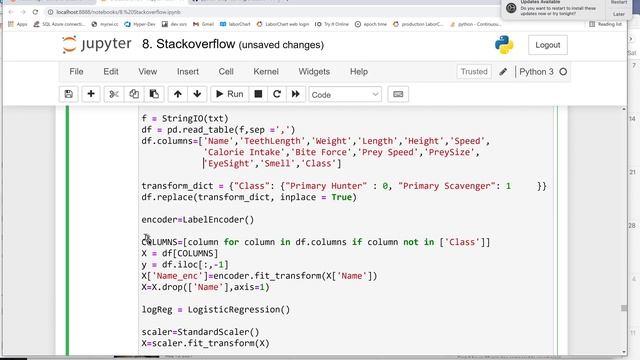The height and width of the screenshot is (360, 640).
Task: Cut selected cell with scissors icon
Action: coord(114,94)
